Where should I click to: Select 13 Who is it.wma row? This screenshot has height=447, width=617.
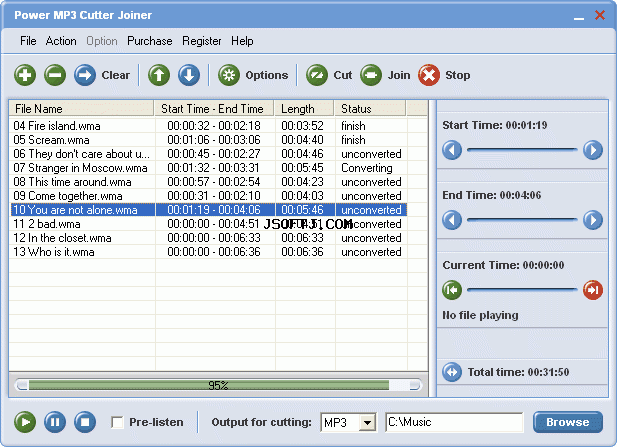(x=209, y=252)
